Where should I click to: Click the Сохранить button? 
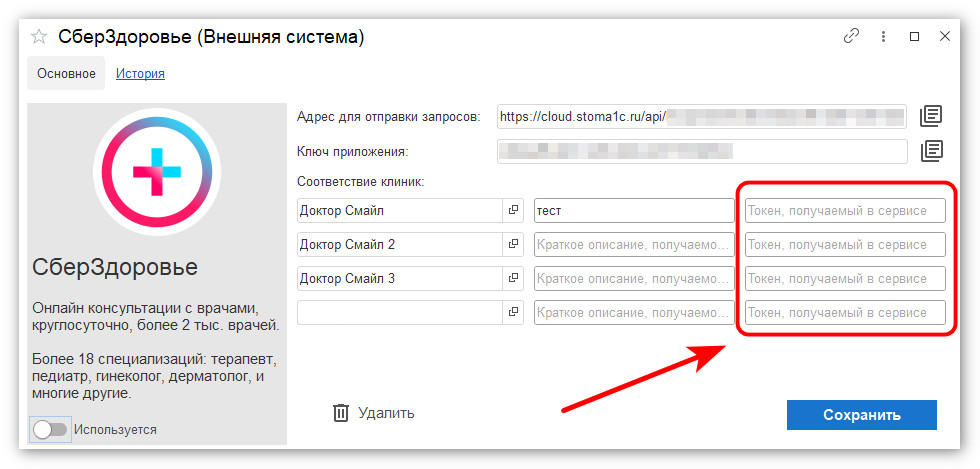click(x=861, y=415)
